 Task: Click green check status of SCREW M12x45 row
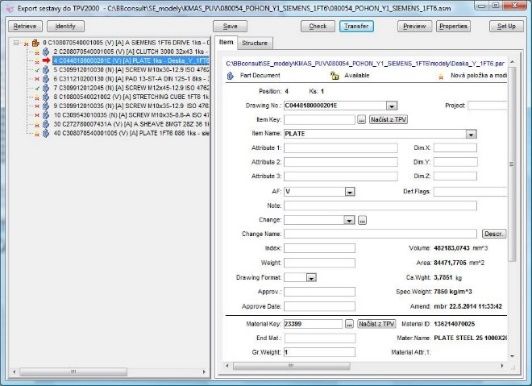tap(37, 88)
